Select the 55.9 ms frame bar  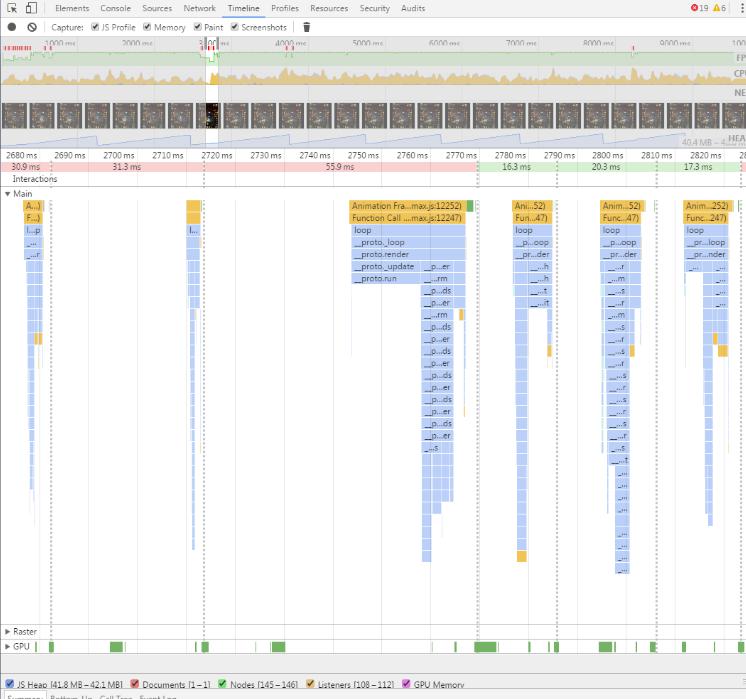340,167
